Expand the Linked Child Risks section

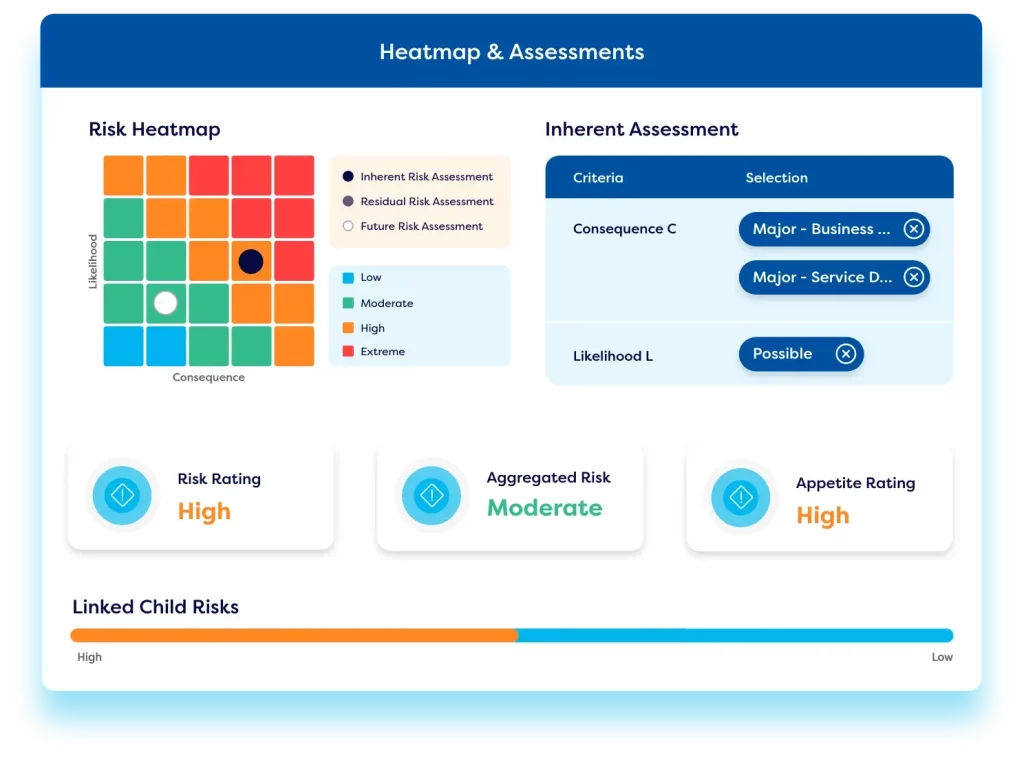pos(155,607)
